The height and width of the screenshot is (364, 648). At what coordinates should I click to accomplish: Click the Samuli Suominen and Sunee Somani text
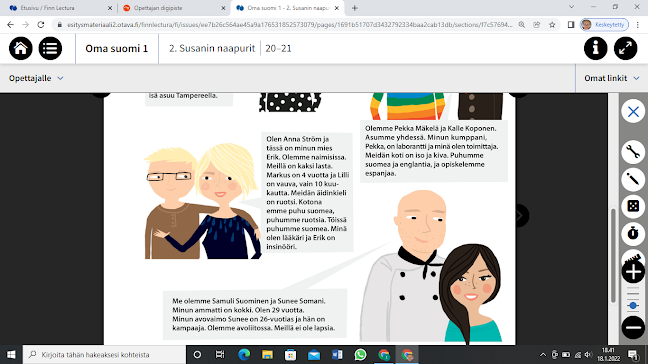pyautogui.click(x=255, y=314)
